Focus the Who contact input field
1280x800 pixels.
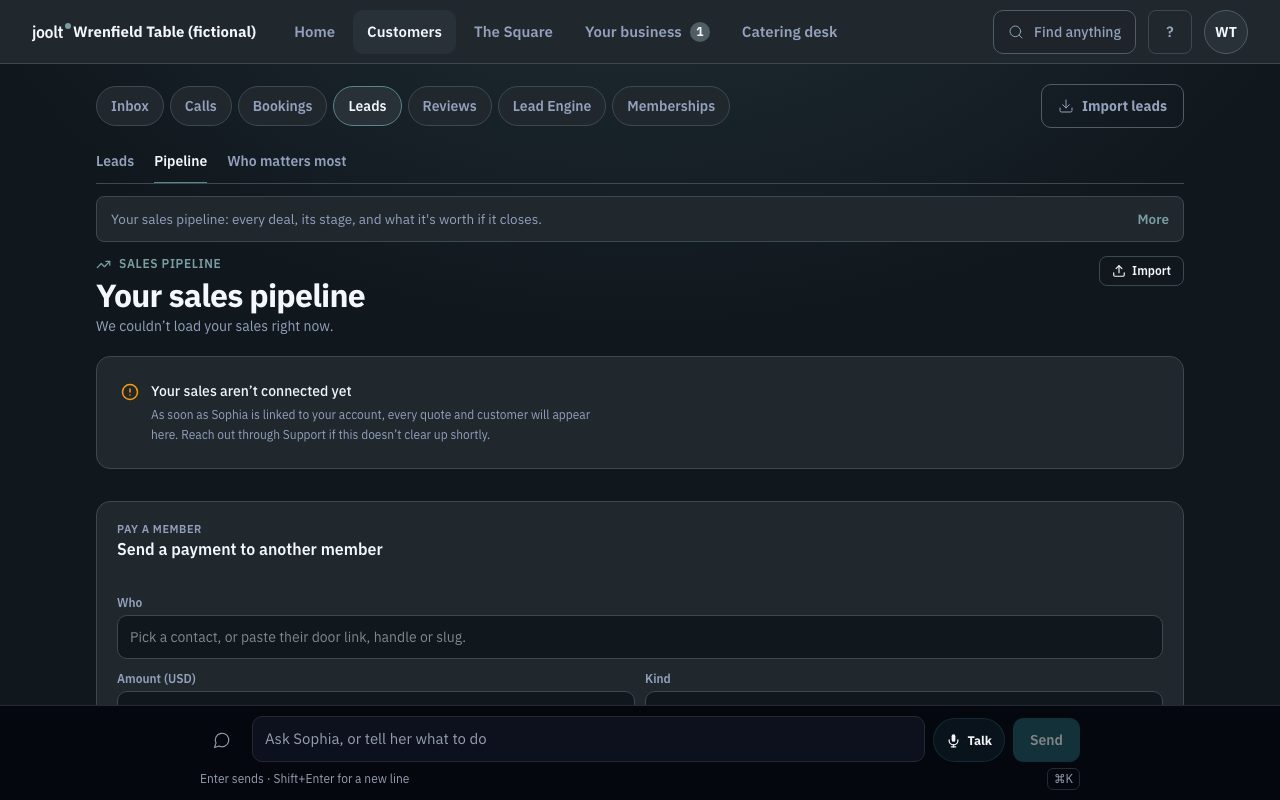pyautogui.click(x=640, y=637)
